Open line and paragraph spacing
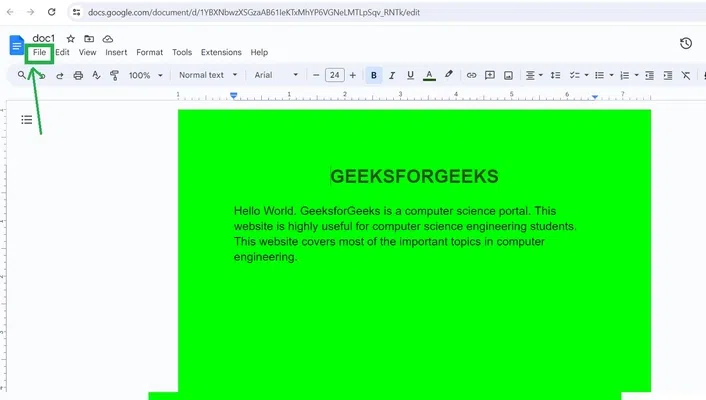Image resolution: width=706 pixels, height=400 pixels. coord(555,75)
